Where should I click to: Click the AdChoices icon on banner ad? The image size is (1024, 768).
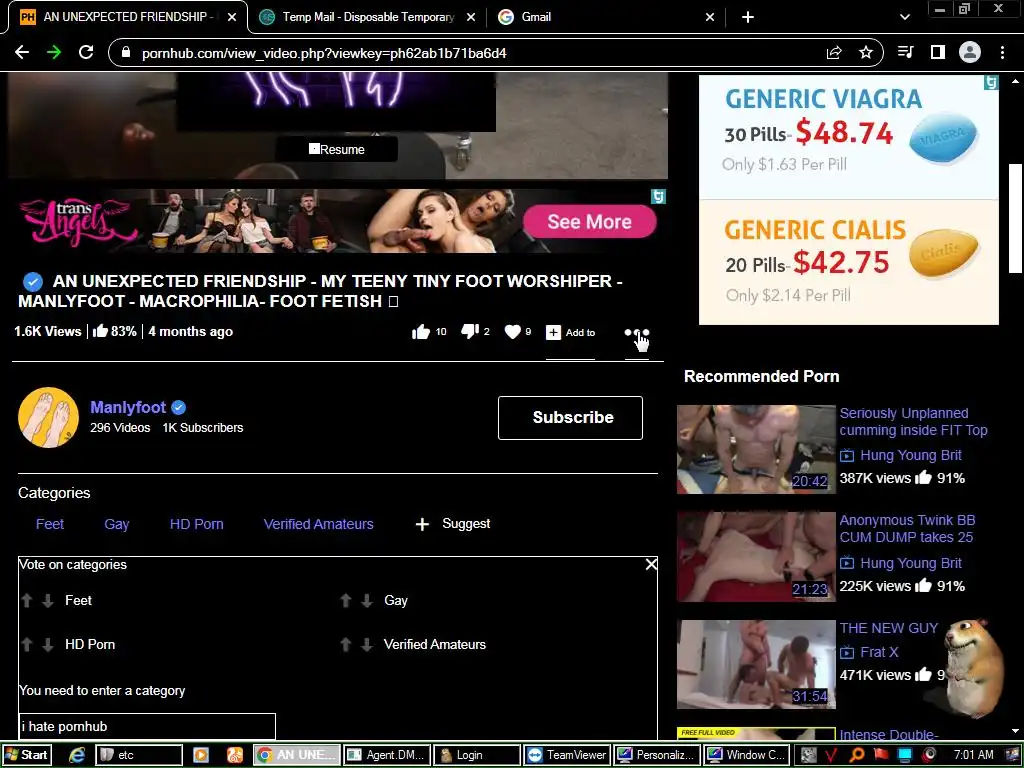(658, 197)
